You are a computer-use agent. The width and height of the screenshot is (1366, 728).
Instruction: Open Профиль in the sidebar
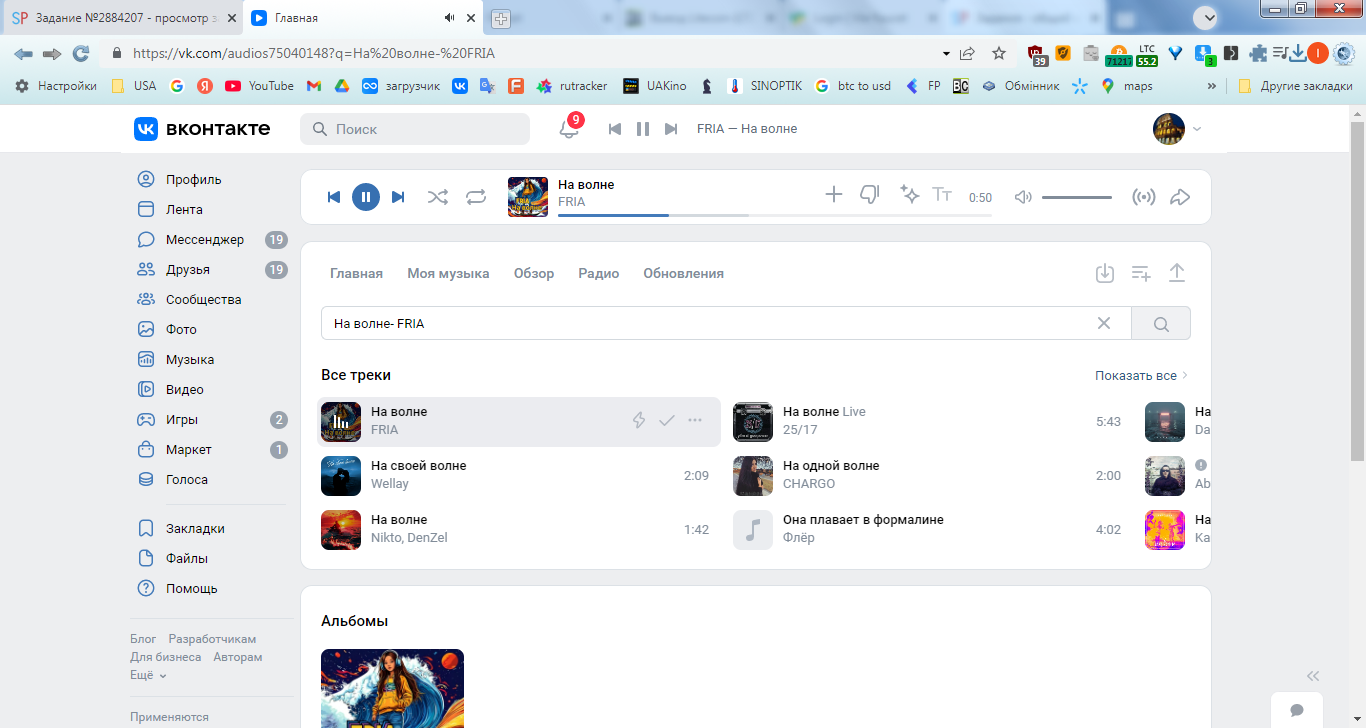click(x=194, y=180)
